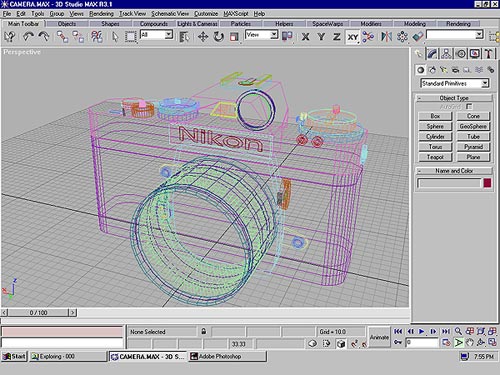This screenshot has height=375, width=500.
Task: Open the Hierarchy command panel
Action: pos(446,54)
